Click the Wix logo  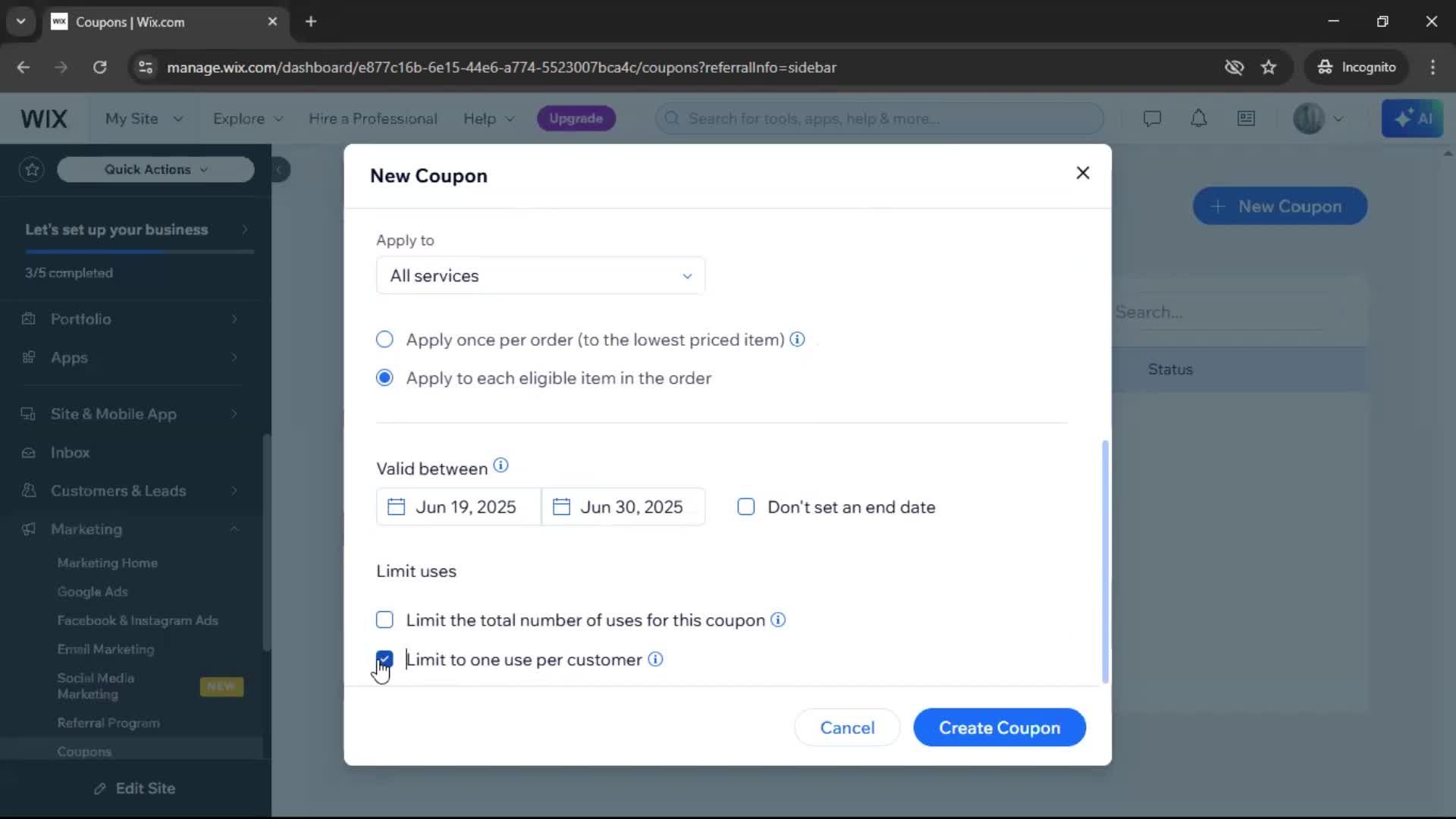pos(44,118)
